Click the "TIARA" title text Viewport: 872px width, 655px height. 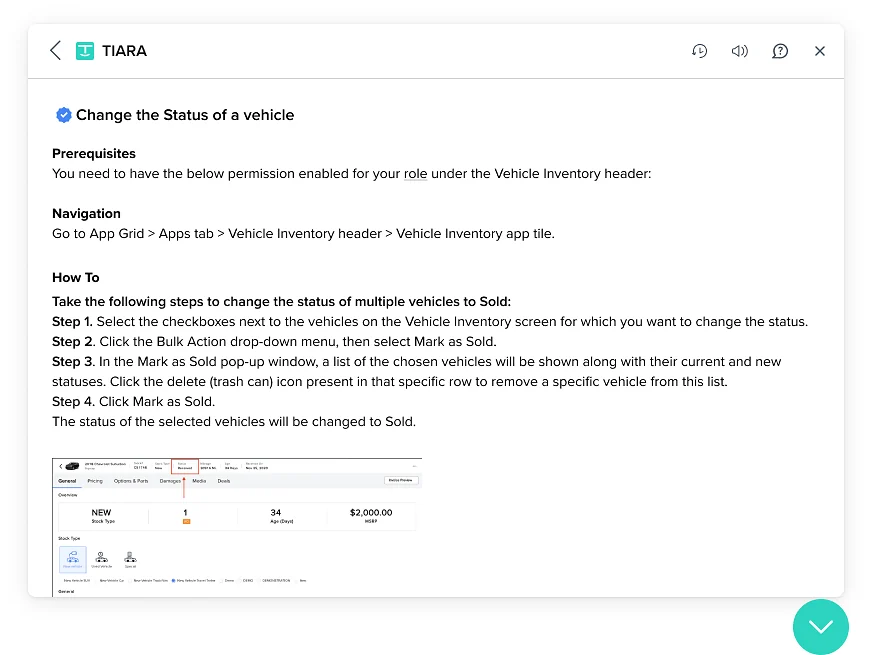point(125,51)
